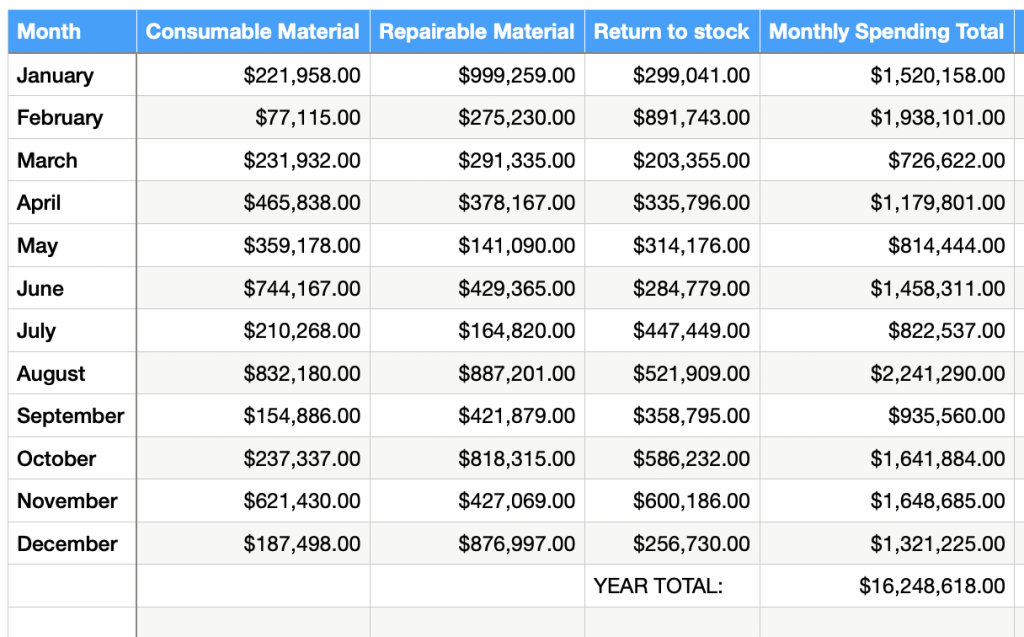The image size is (1024, 637).
Task: Click the January row label
Action: (55, 75)
